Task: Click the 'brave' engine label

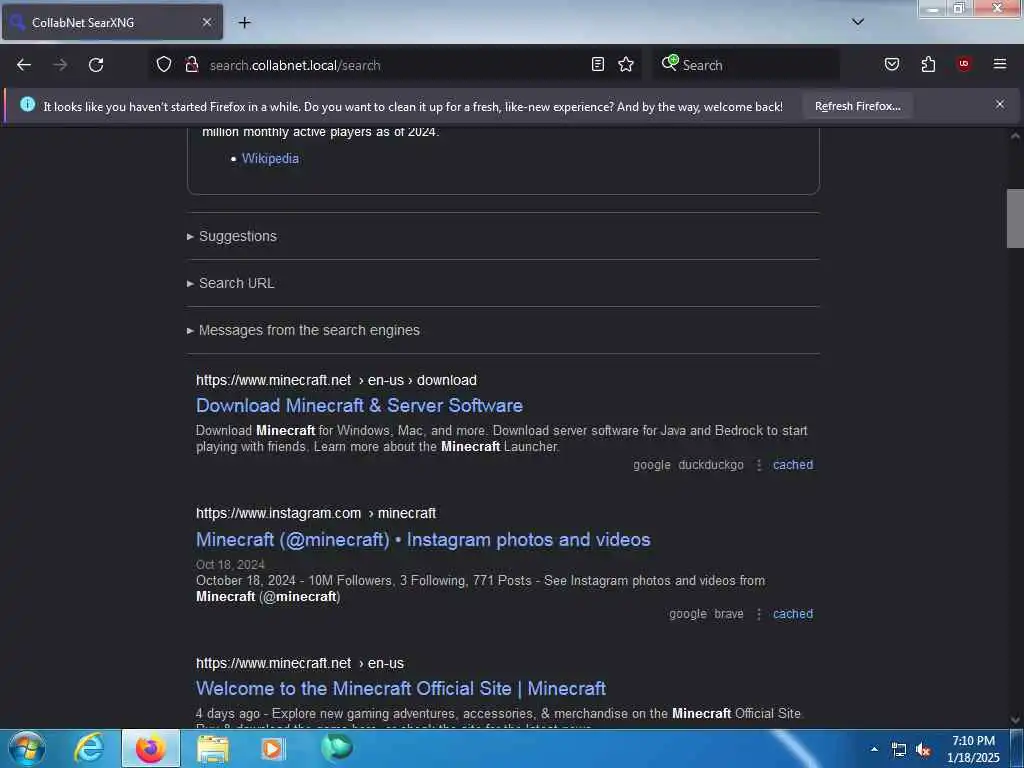Action: tap(729, 614)
